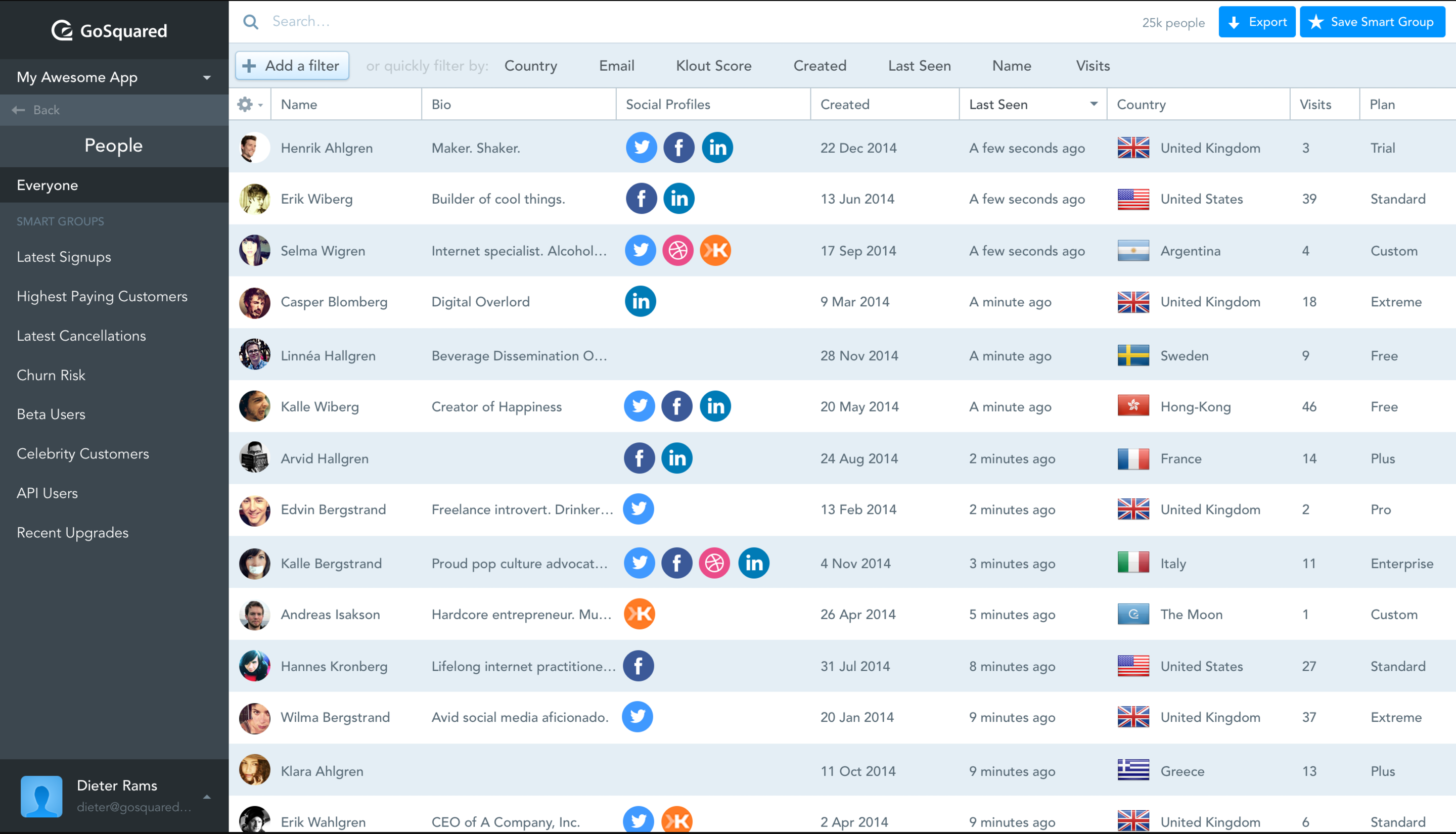Expand Dieter Rams account menu
Viewport: 1456px width, 834px height.
click(207, 797)
